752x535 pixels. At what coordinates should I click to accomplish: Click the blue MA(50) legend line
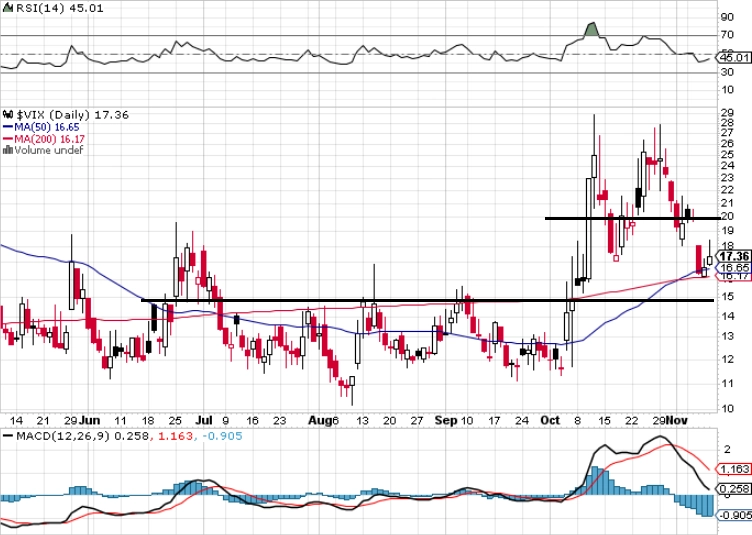click(8, 127)
